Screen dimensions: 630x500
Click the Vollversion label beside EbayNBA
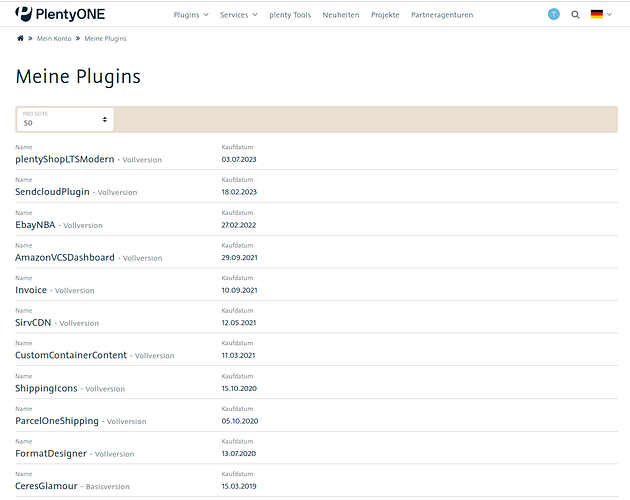(x=83, y=225)
